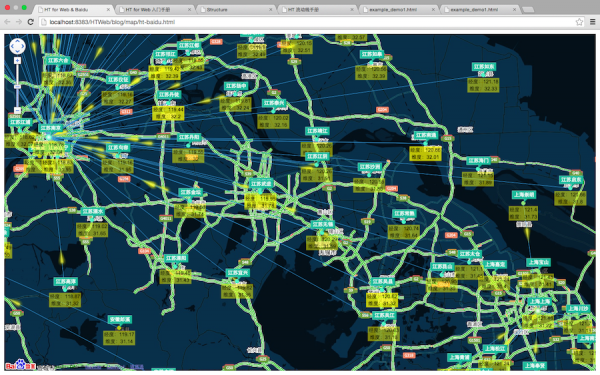
Task: Go back using the browser back arrow
Action: click(7, 22)
